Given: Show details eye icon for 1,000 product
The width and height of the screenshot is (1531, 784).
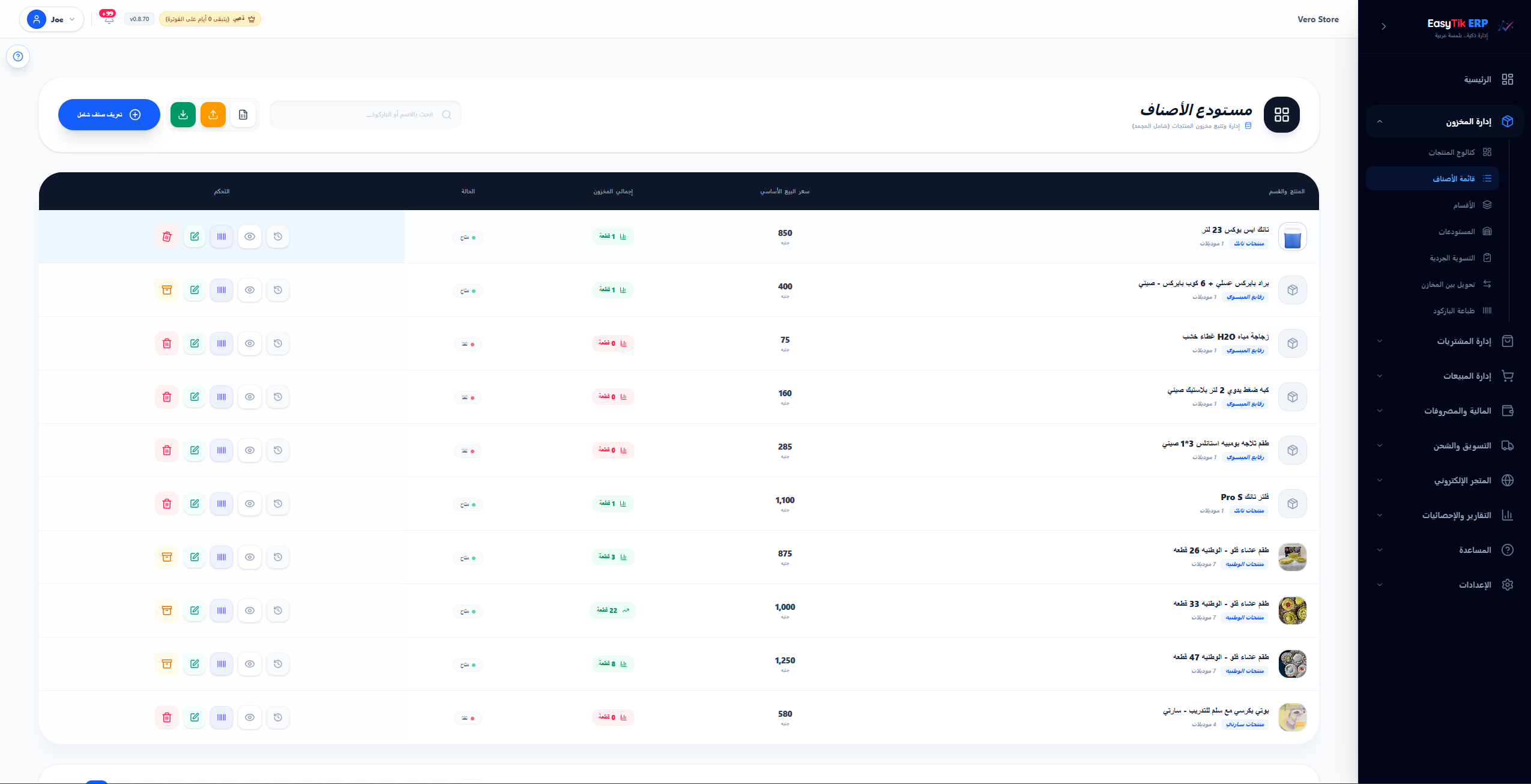Looking at the screenshot, I should [250, 611].
